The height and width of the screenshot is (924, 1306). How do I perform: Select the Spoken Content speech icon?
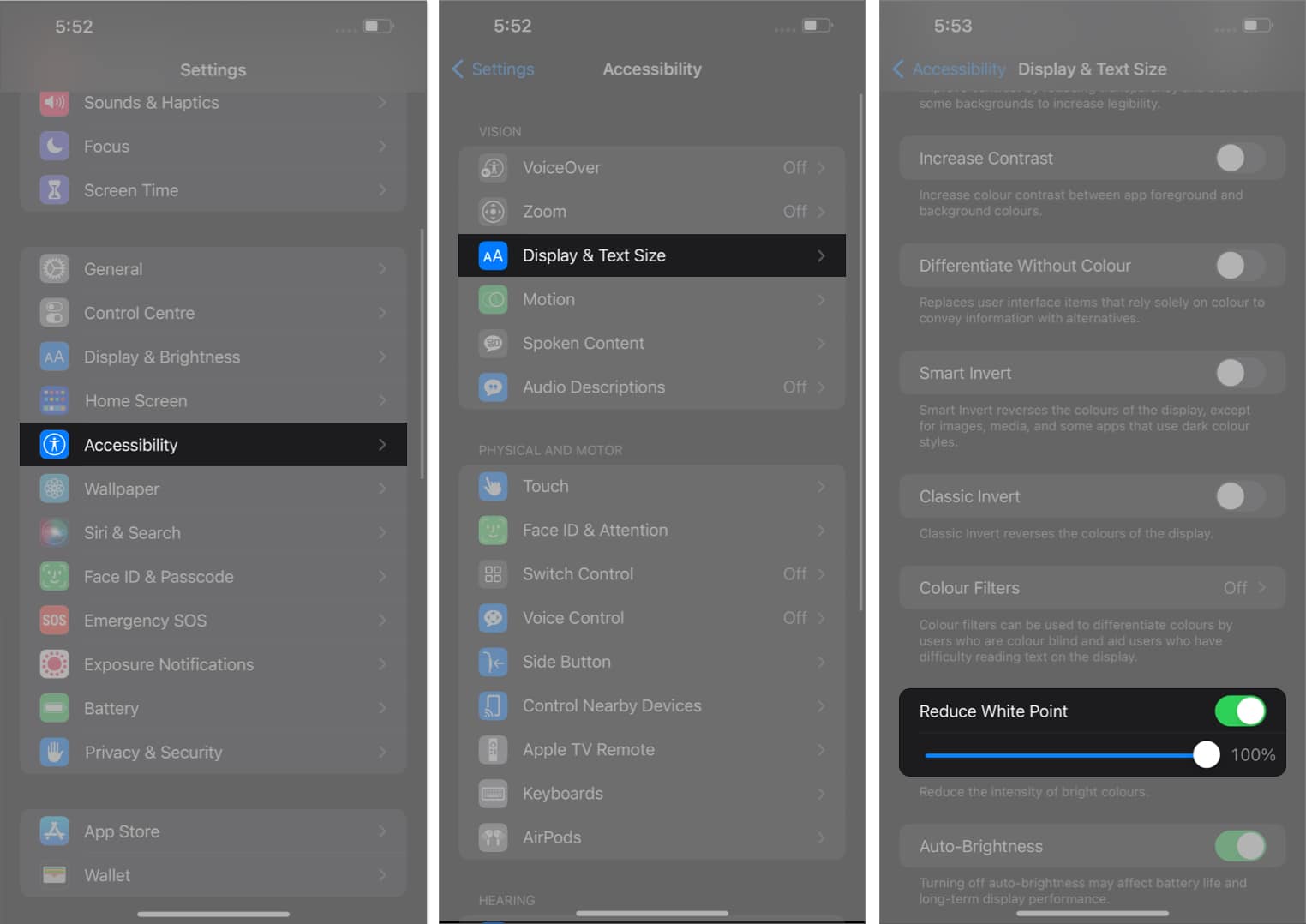[x=493, y=343]
